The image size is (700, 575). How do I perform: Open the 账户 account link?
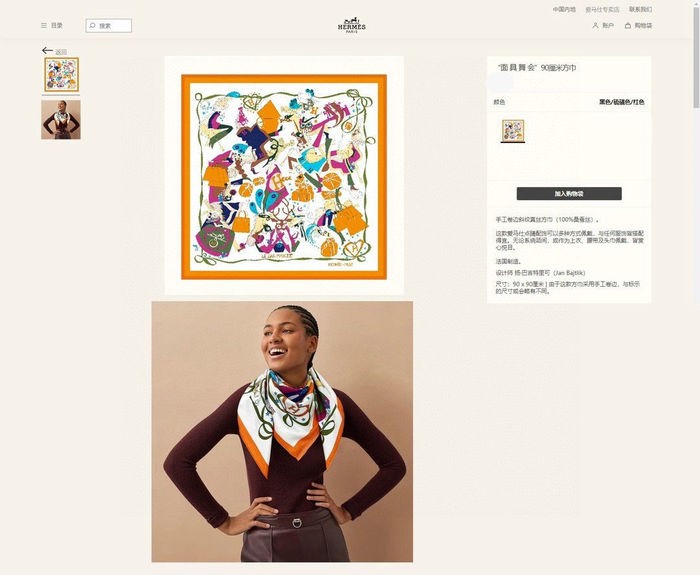[603, 25]
